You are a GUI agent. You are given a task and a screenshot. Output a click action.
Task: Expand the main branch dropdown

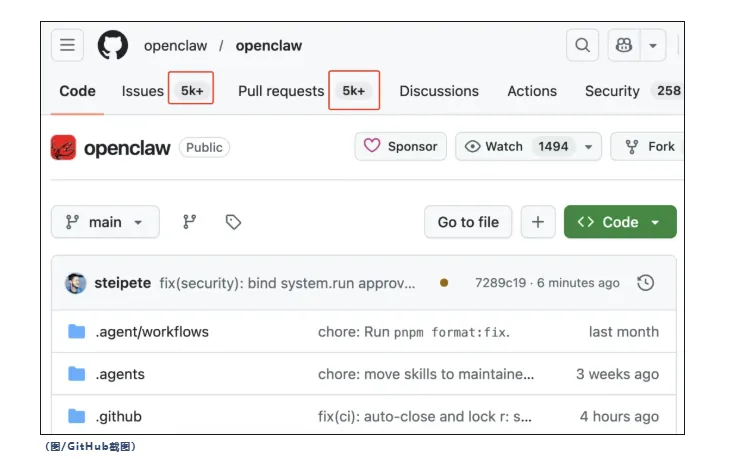tap(105, 222)
